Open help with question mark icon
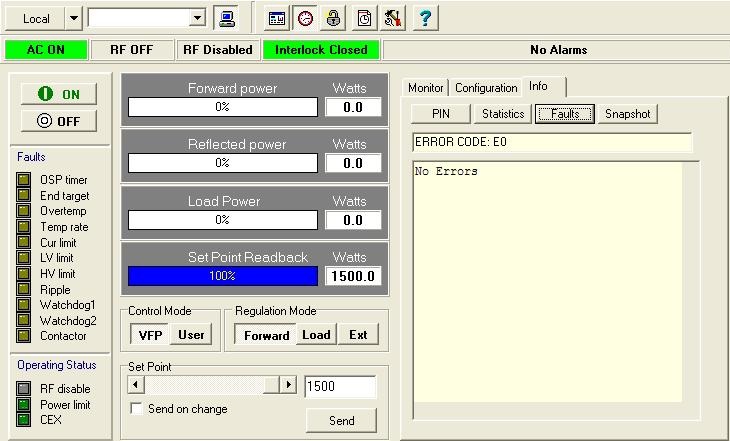The width and height of the screenshot is (730, 441). pos(423,18)
